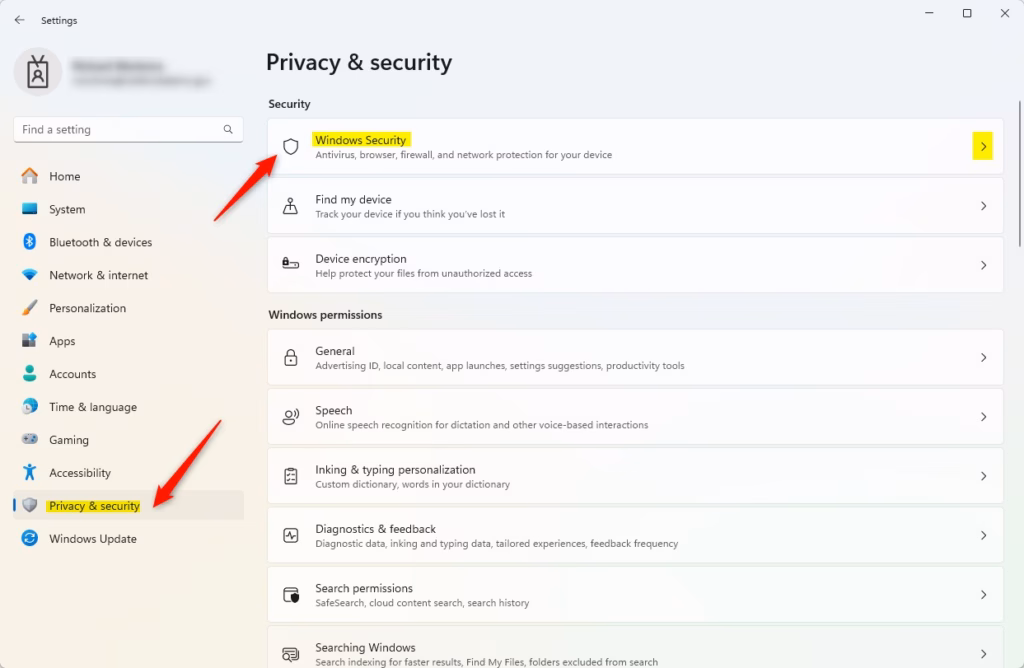This screenshot has height=668, width=1024.
Task: Select Windows Update label
Action: coord(93,539)
